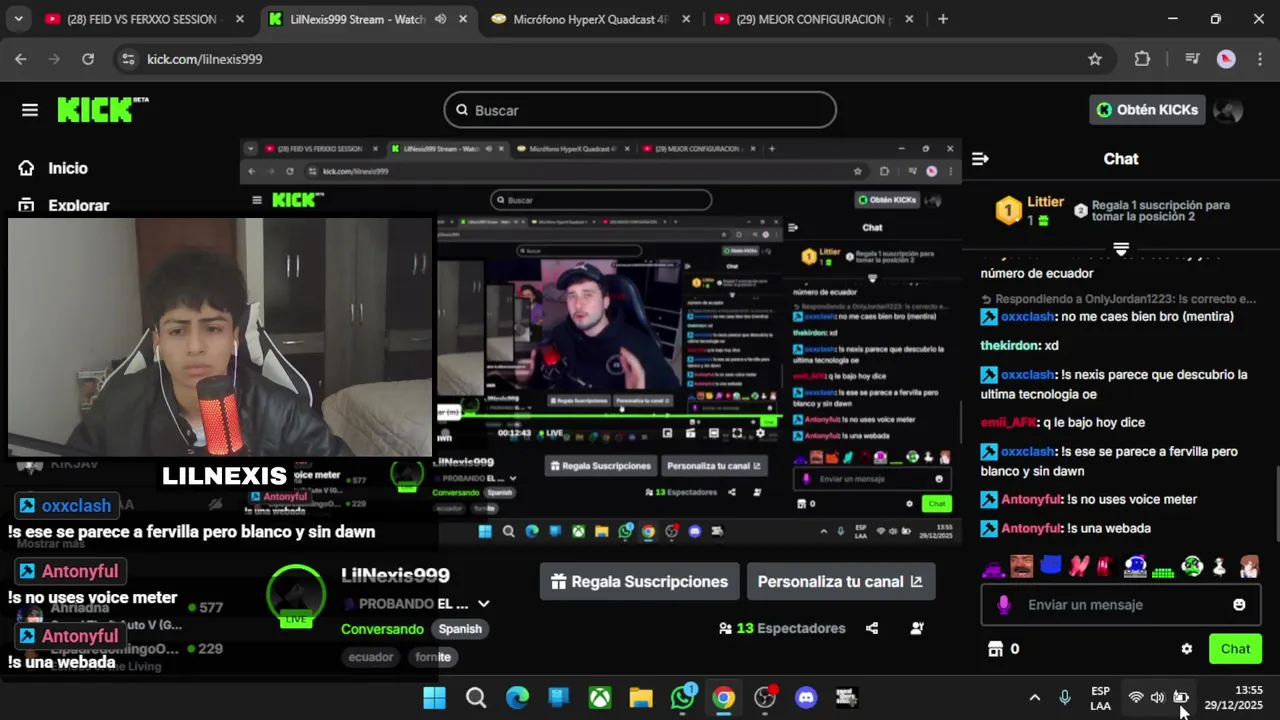View site information icon in address bar
Screen dimensions: 1280x720
click(x=128, y=59)
